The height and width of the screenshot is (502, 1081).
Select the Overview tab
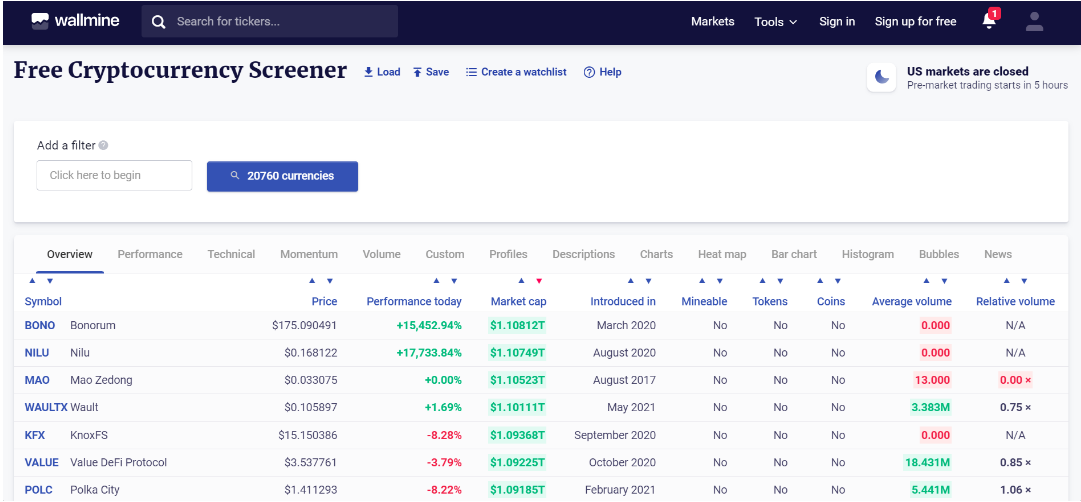tap(70, 254)
